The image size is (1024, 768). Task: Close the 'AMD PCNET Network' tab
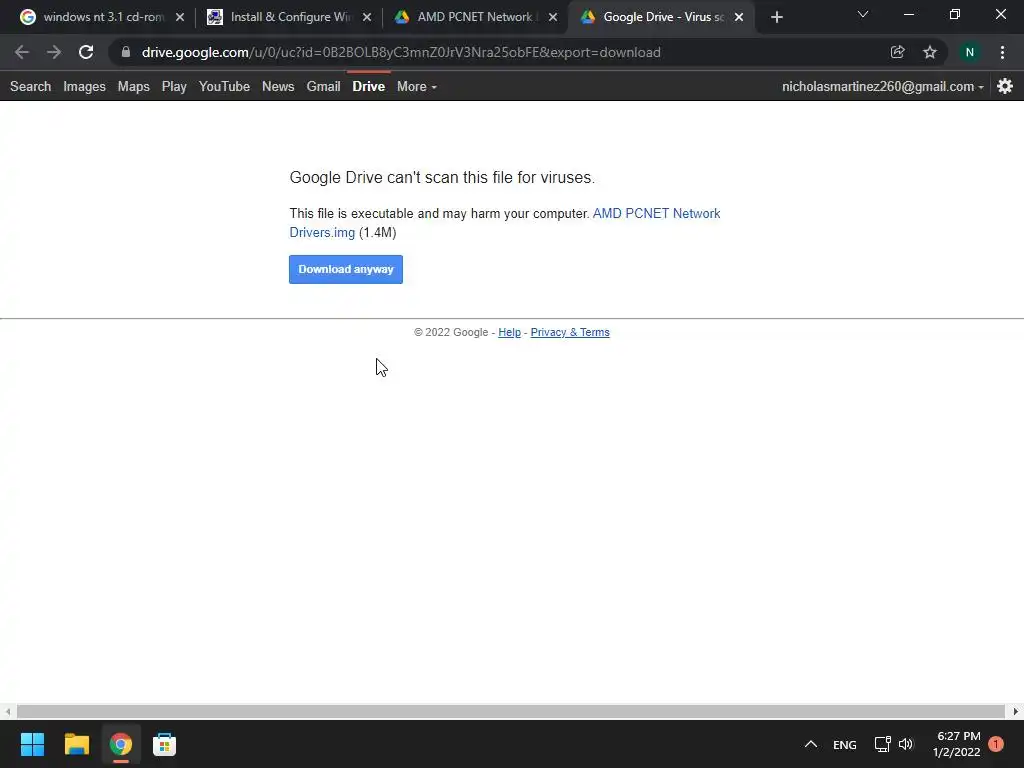[x=553, y=18]
